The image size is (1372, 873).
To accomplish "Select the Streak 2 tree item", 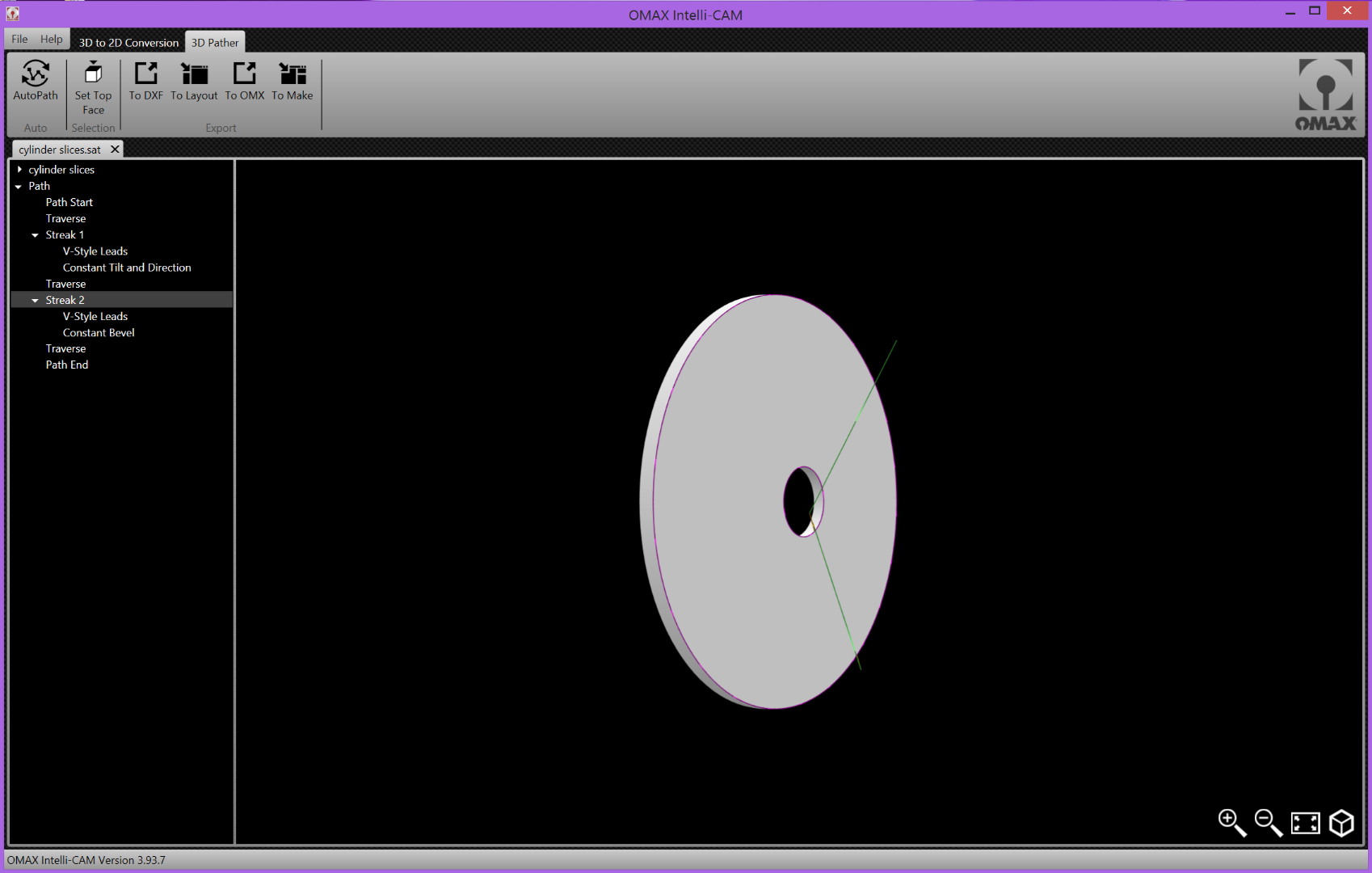I will tap(65, 300).
